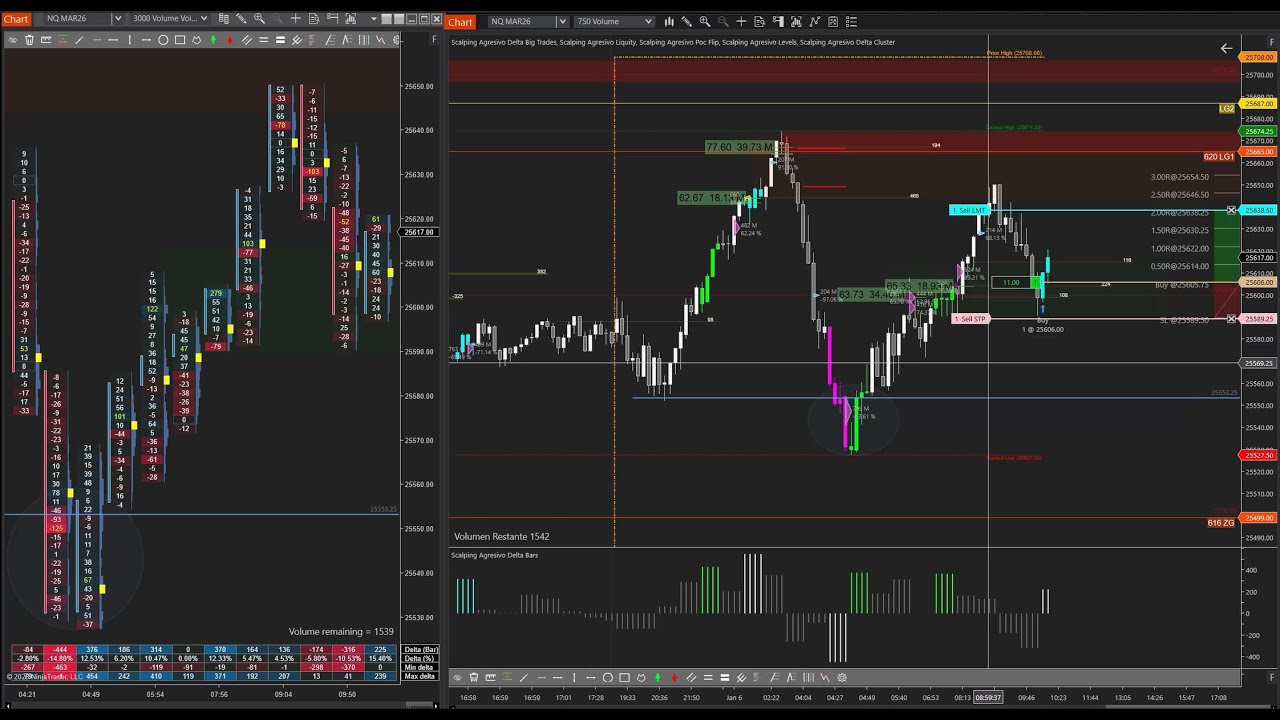Select right Chart window tab
This screenshot has height=720, width=1280.
(x=461, y=22)
